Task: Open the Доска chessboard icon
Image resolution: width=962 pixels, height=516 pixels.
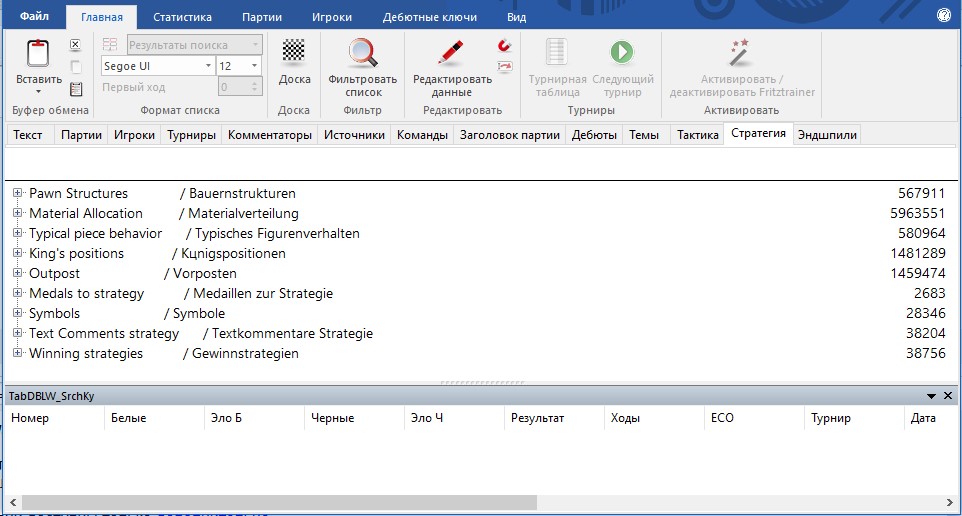Action: [x=293, y=51]
